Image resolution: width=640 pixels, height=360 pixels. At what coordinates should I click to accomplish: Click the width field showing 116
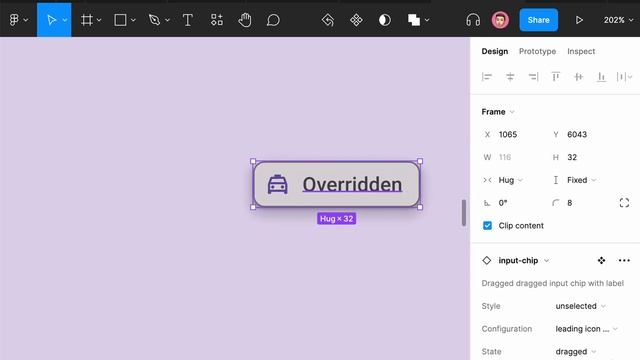point(505,157)
